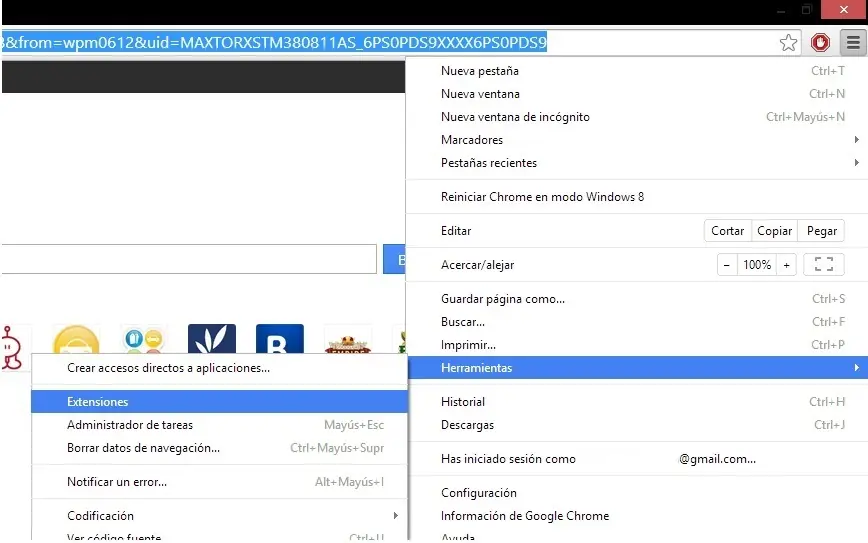The height and width of the screenshot is (543, 868).
Task: Click the red AdBlock extension icon
Action: point(820,43)
